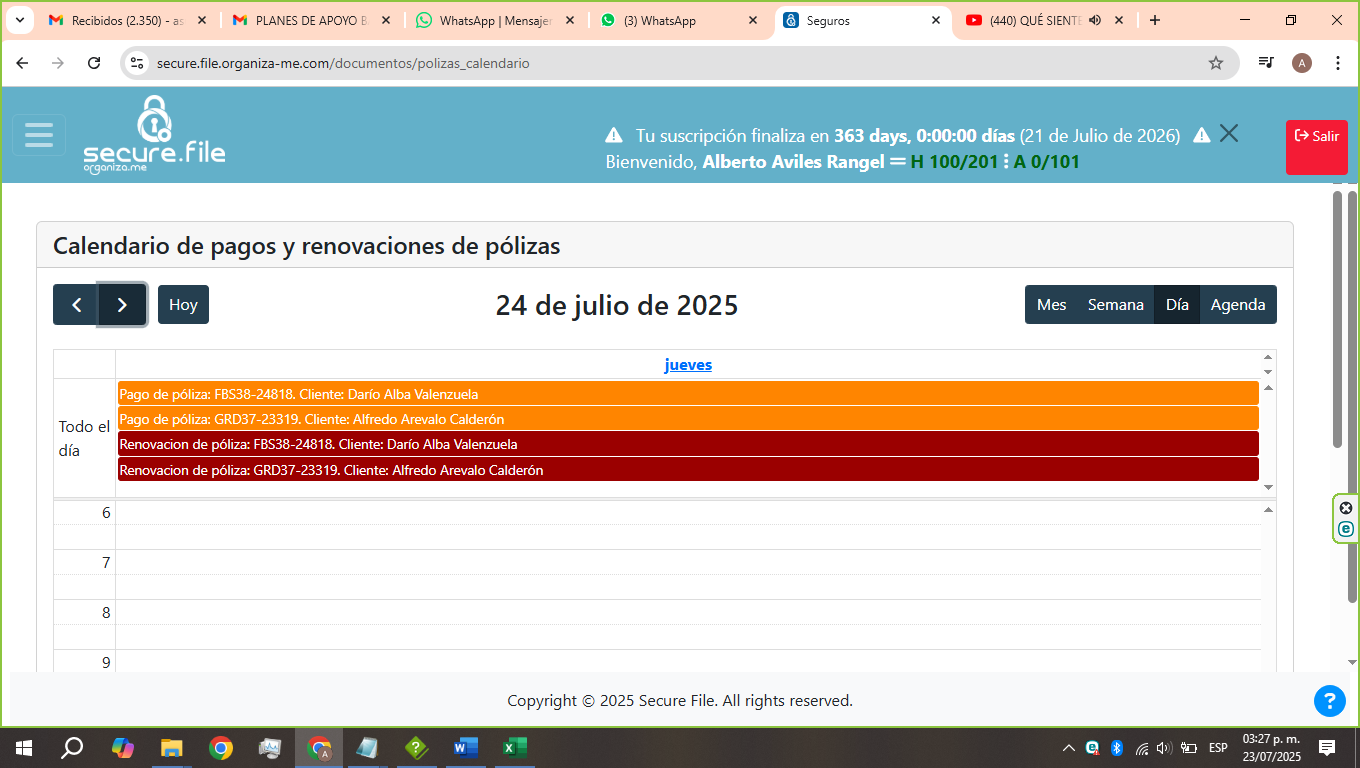Switch calendar to Semana view

(1115, 305)
